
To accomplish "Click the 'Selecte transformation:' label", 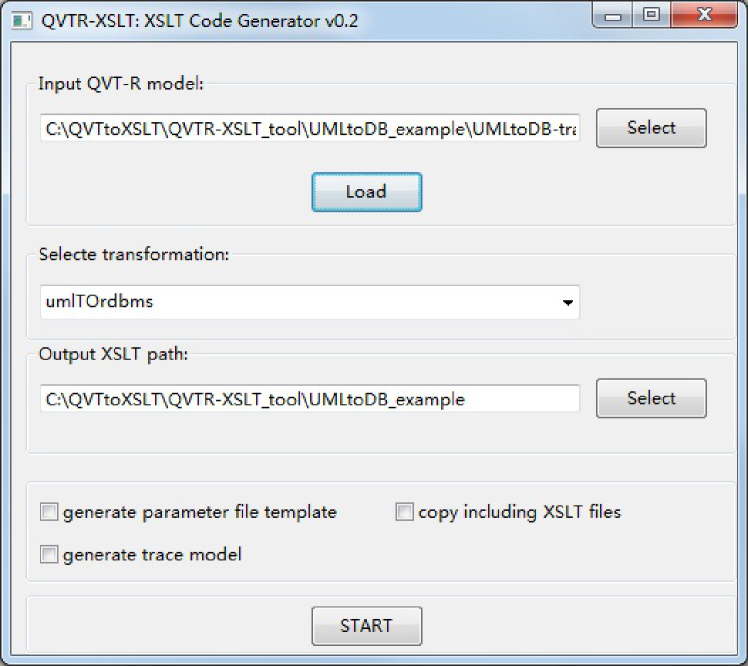I will pyautogui.click(x=134, y=254).
